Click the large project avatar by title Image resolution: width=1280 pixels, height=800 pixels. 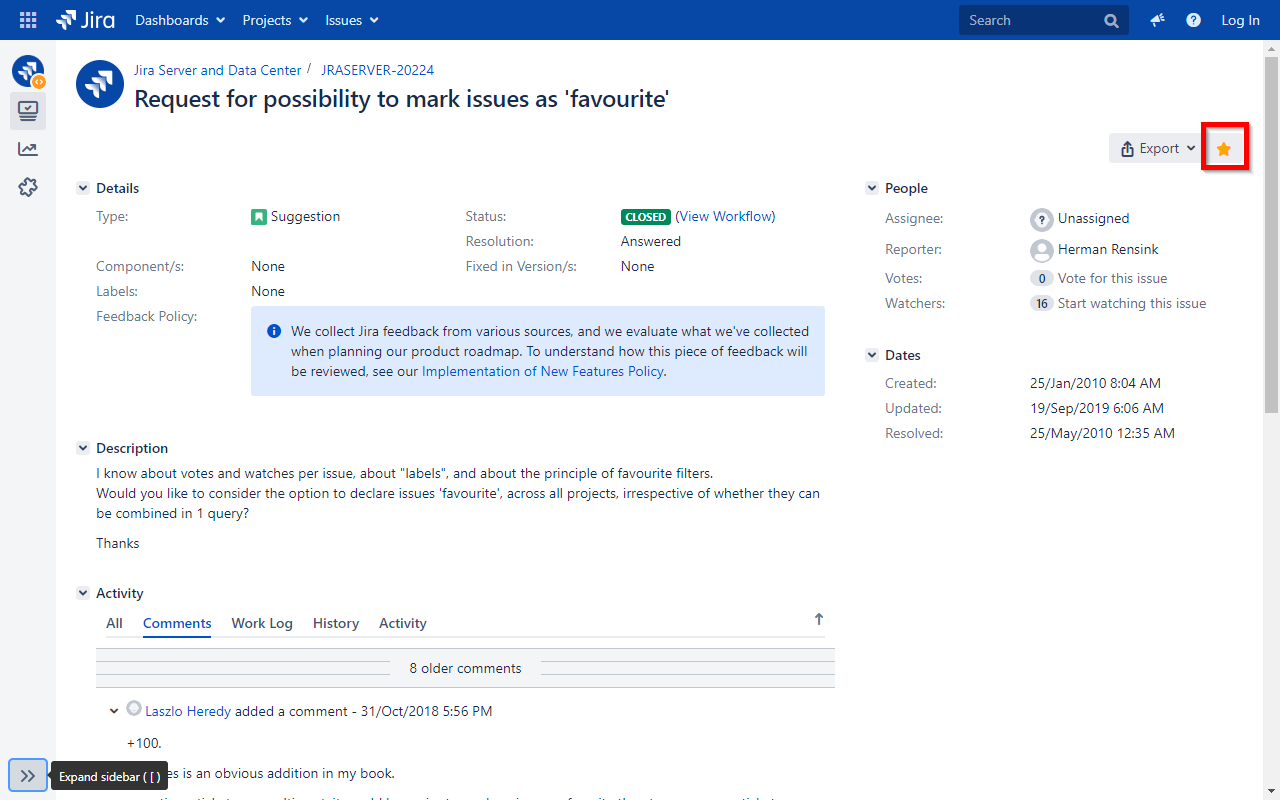point(100,84)
